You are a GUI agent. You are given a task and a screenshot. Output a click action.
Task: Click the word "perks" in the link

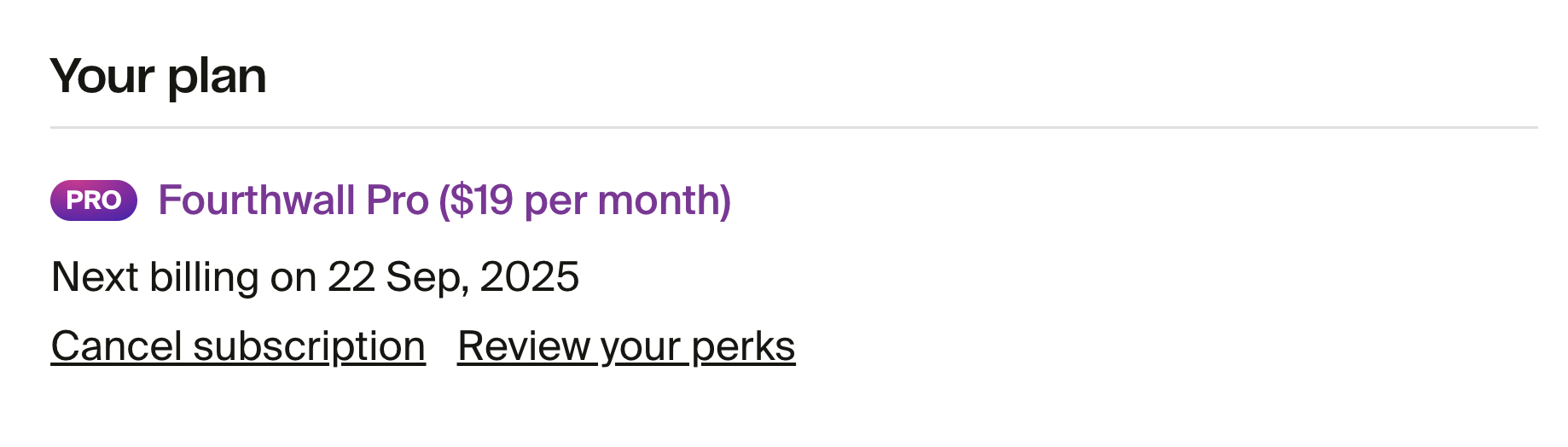(x=743, y=346)
